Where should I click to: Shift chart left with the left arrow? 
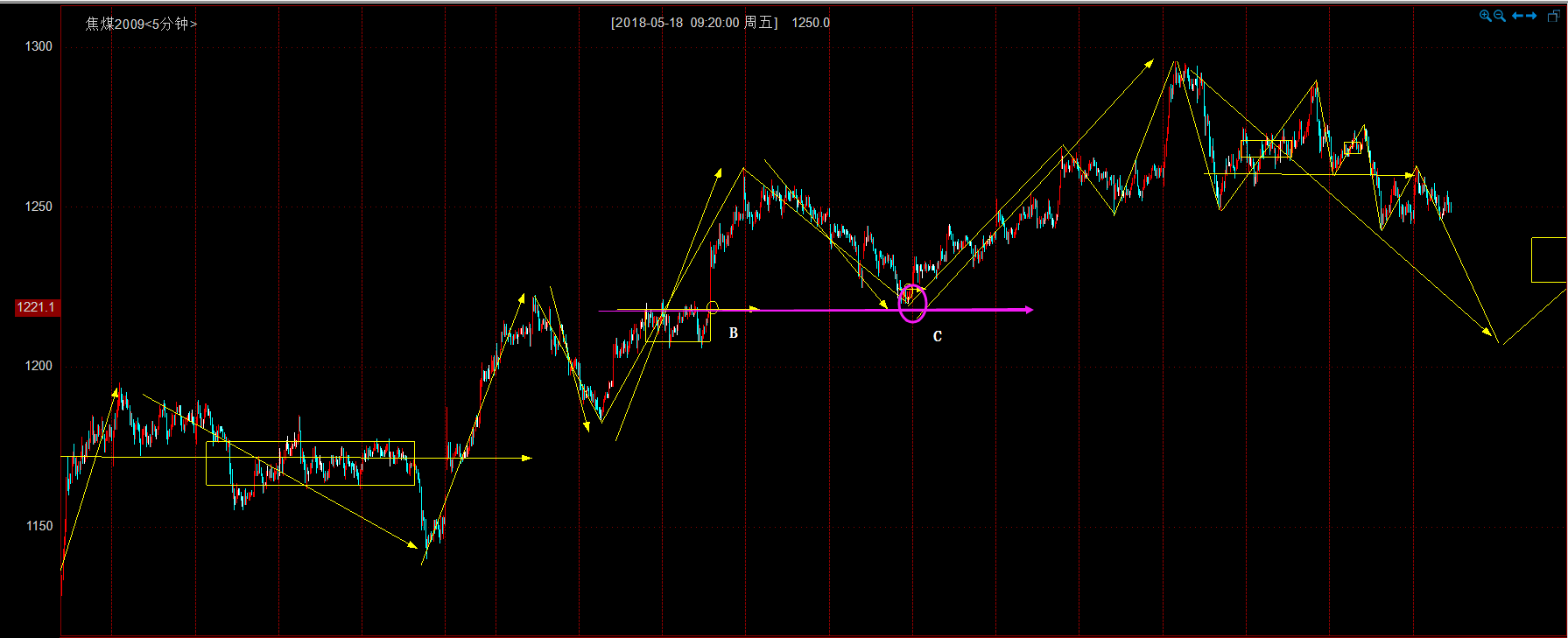point(1517,16)
